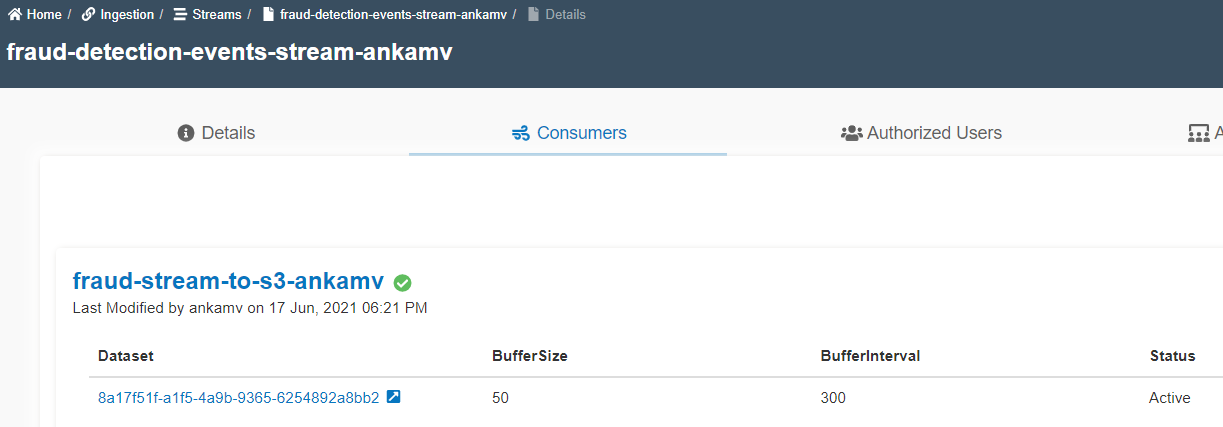
Task: Open fraud-stream-to-s3-ankamv consumer link
Action: coord(228,281)
